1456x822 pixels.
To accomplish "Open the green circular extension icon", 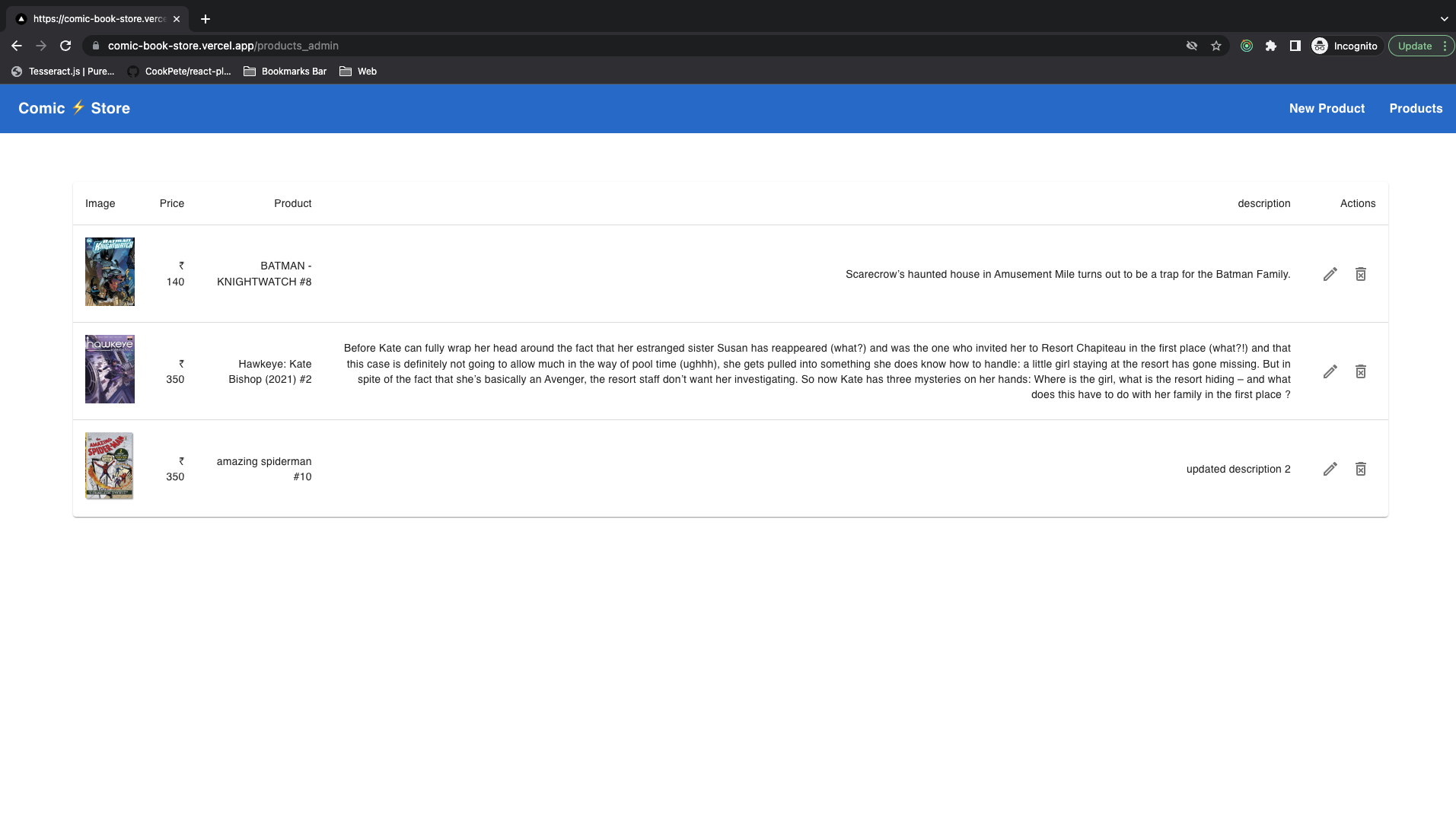I will [1247, 46].
